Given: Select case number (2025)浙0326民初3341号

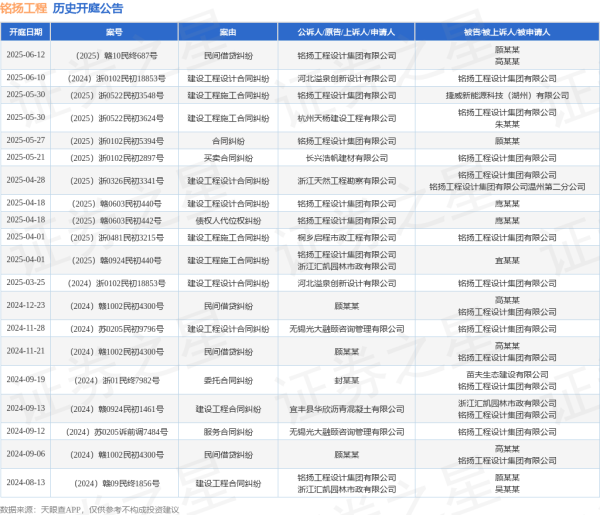Looking at the screenshot, I should (117, 181).
